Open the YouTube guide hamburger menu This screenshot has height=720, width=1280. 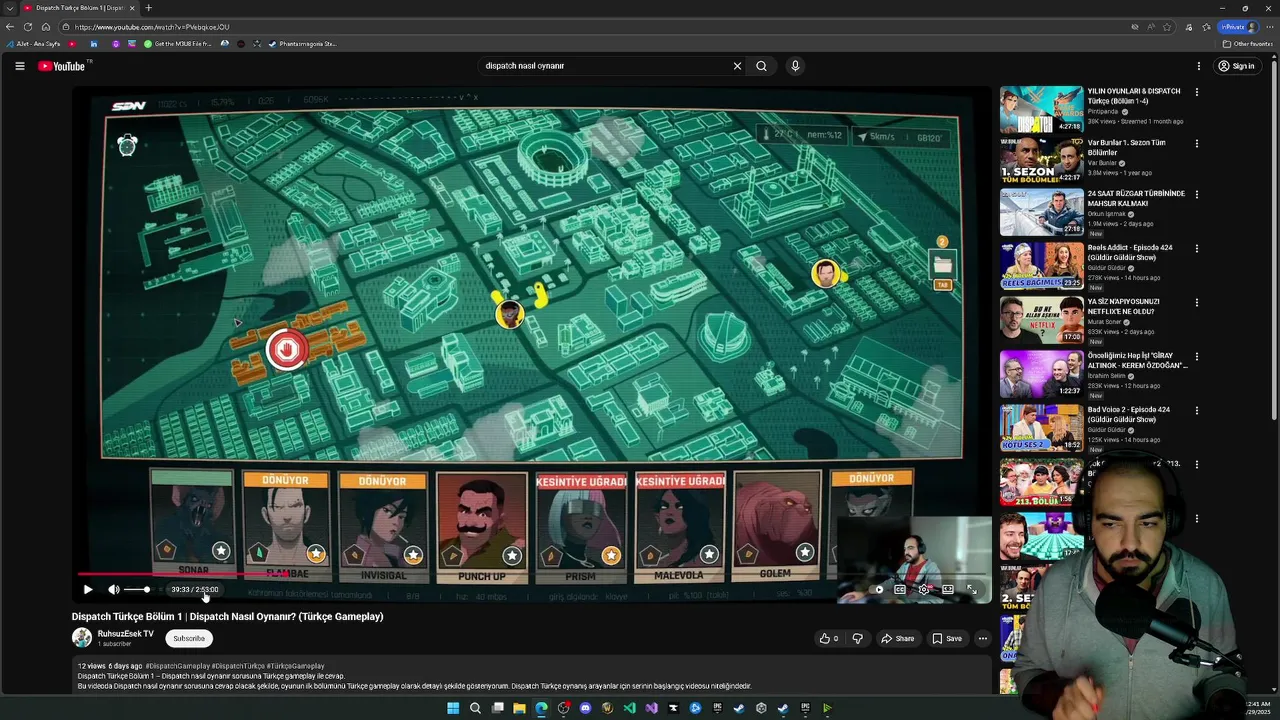click(x=19, y=66)
